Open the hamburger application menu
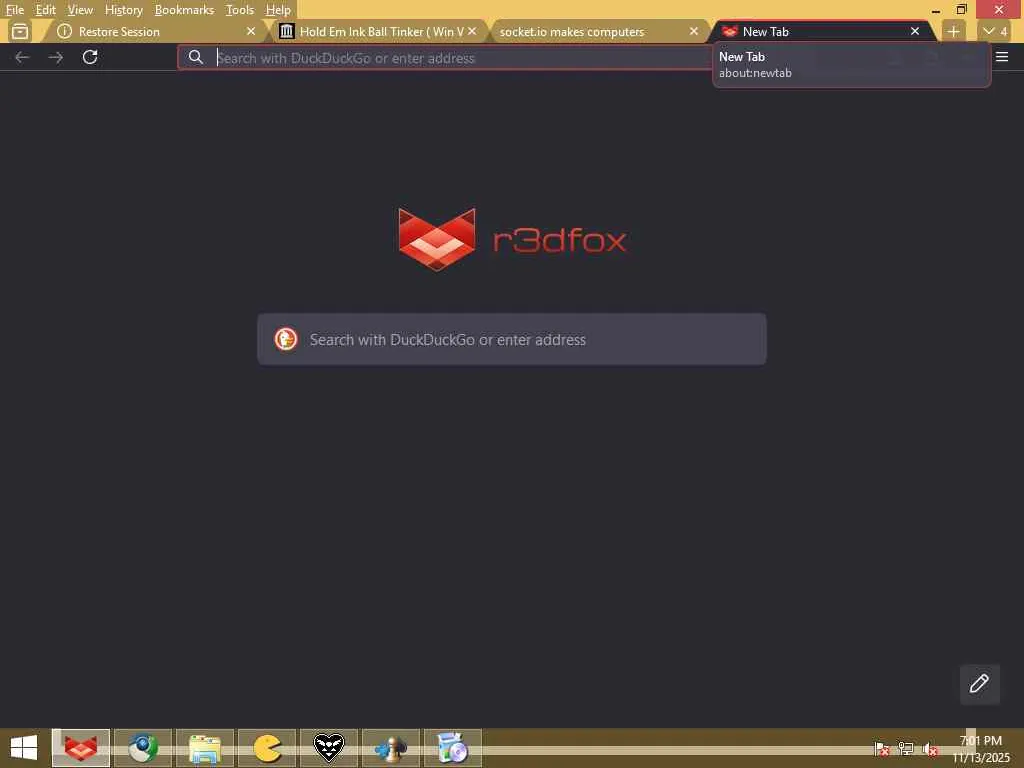The width and height of the screenshot is (1024, 768). (x=1002, y=57)
